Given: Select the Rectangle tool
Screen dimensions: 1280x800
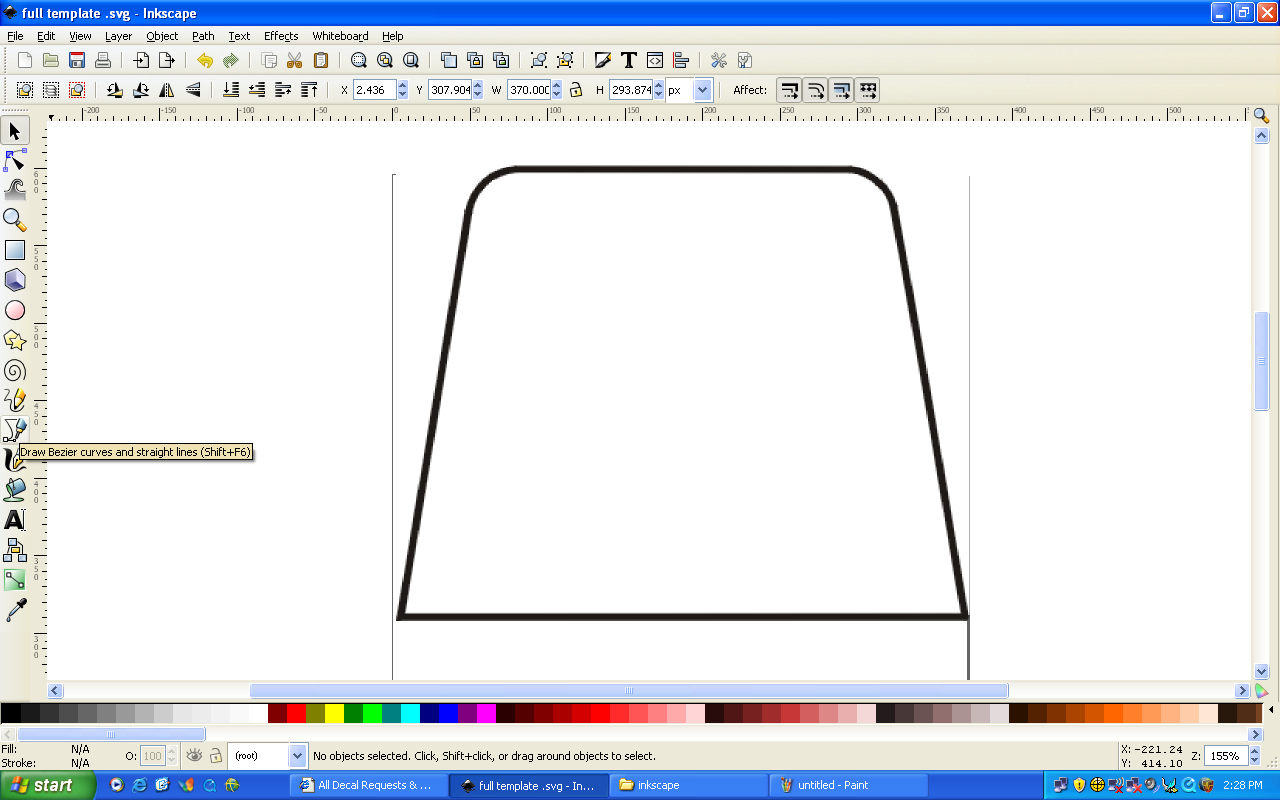Looking at the screenshot, I should 15,250.
